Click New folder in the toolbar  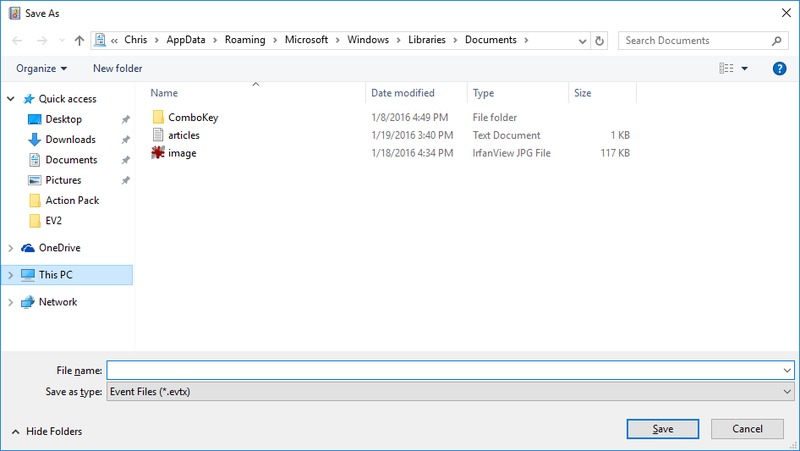[117, 68]
